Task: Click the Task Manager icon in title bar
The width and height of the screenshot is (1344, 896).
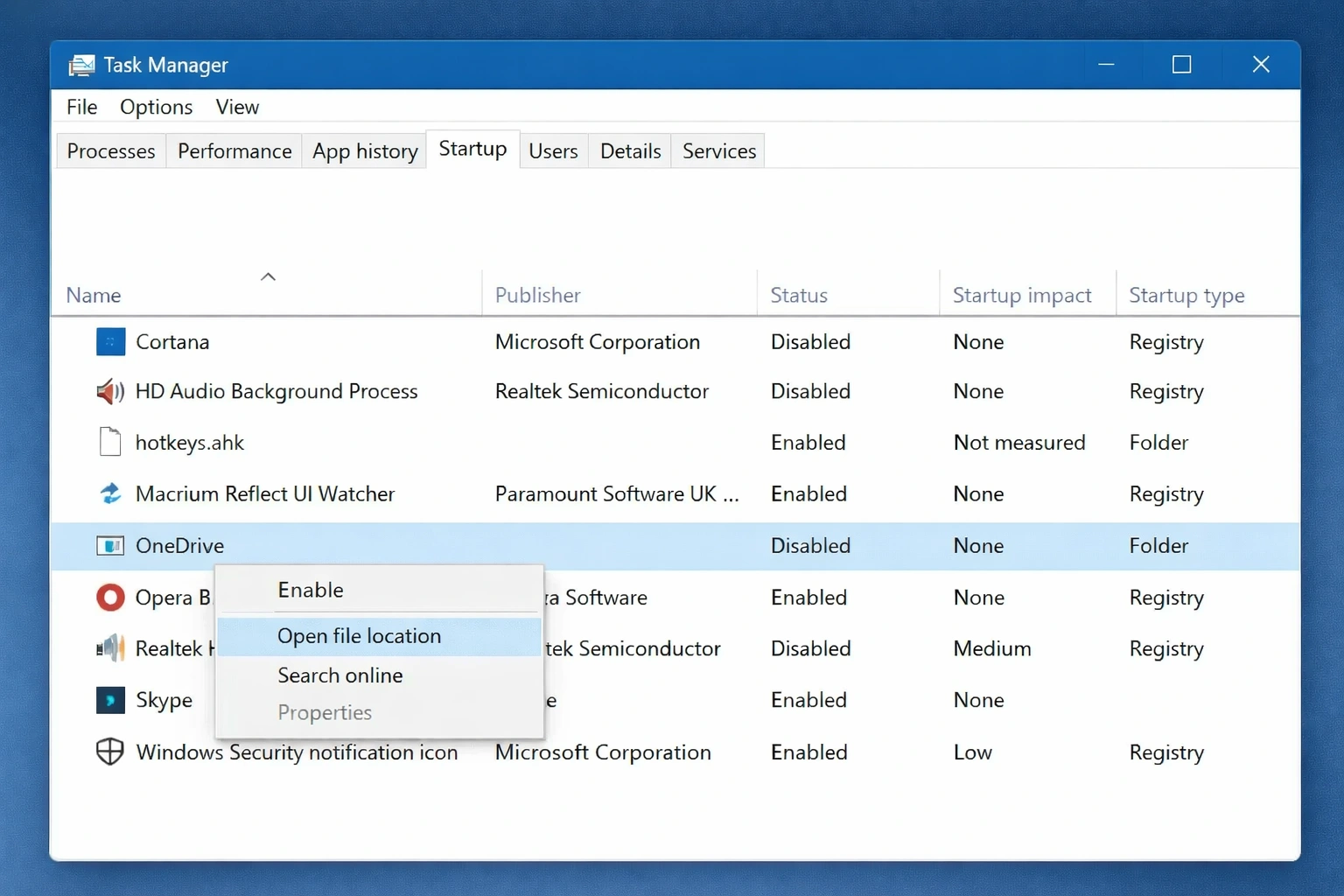Action: (x=81, y=64)
